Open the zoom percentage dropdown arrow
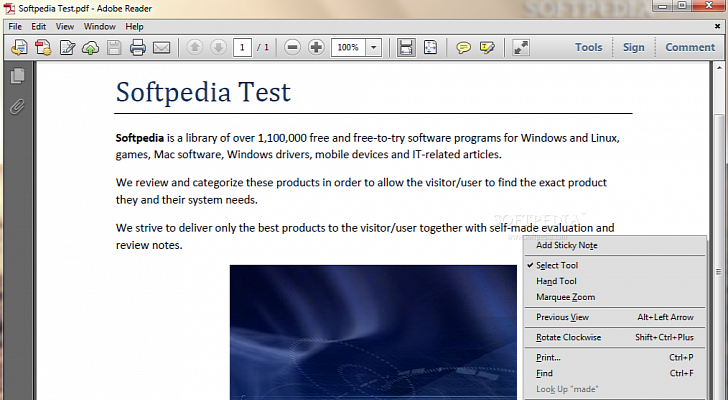This screenshot has height=400, width=728. (374, 47)
